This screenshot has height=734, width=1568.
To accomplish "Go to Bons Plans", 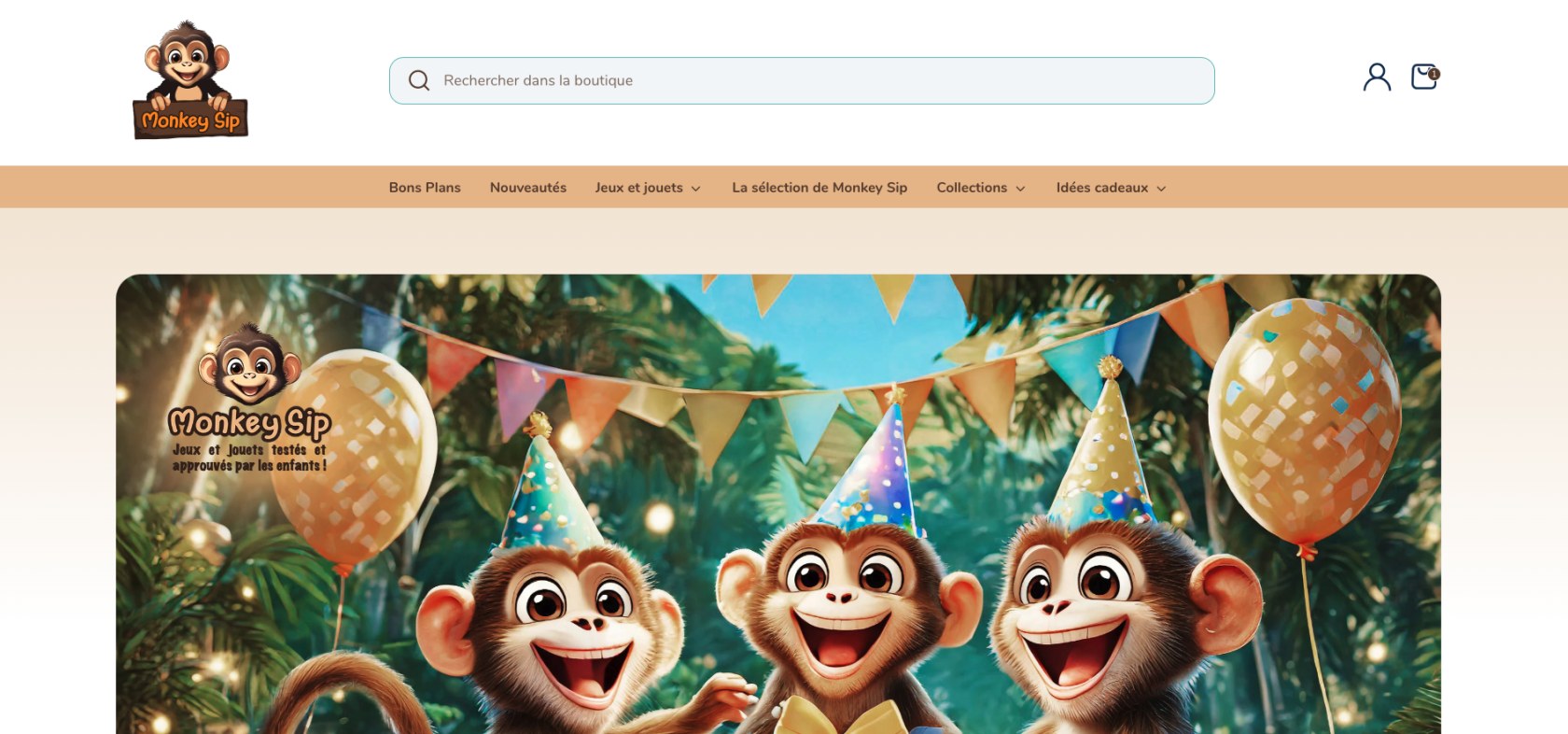I will coord(425,188).
